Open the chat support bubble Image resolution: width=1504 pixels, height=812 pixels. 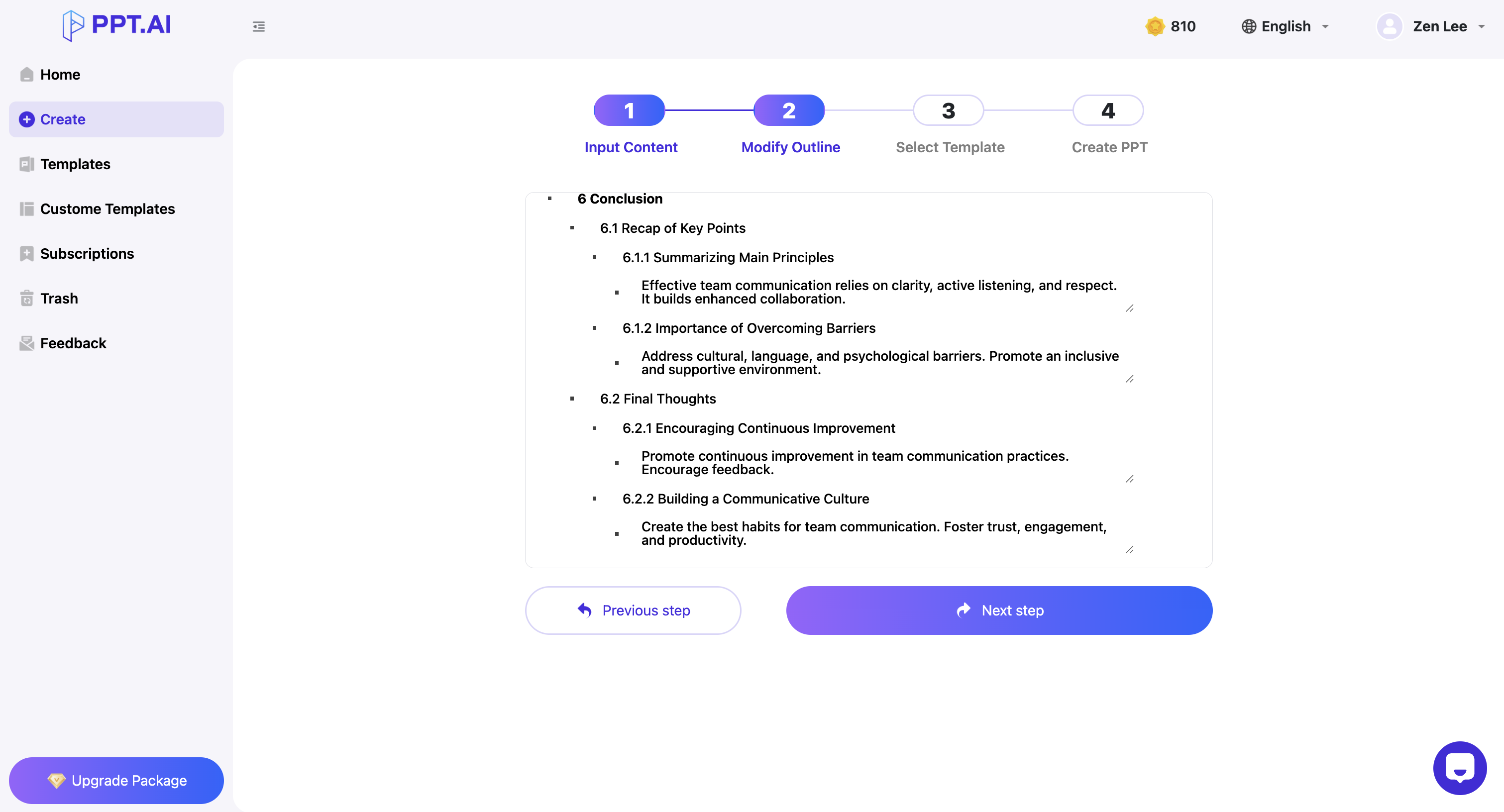pyautogui.click(x=1459, y=768)
